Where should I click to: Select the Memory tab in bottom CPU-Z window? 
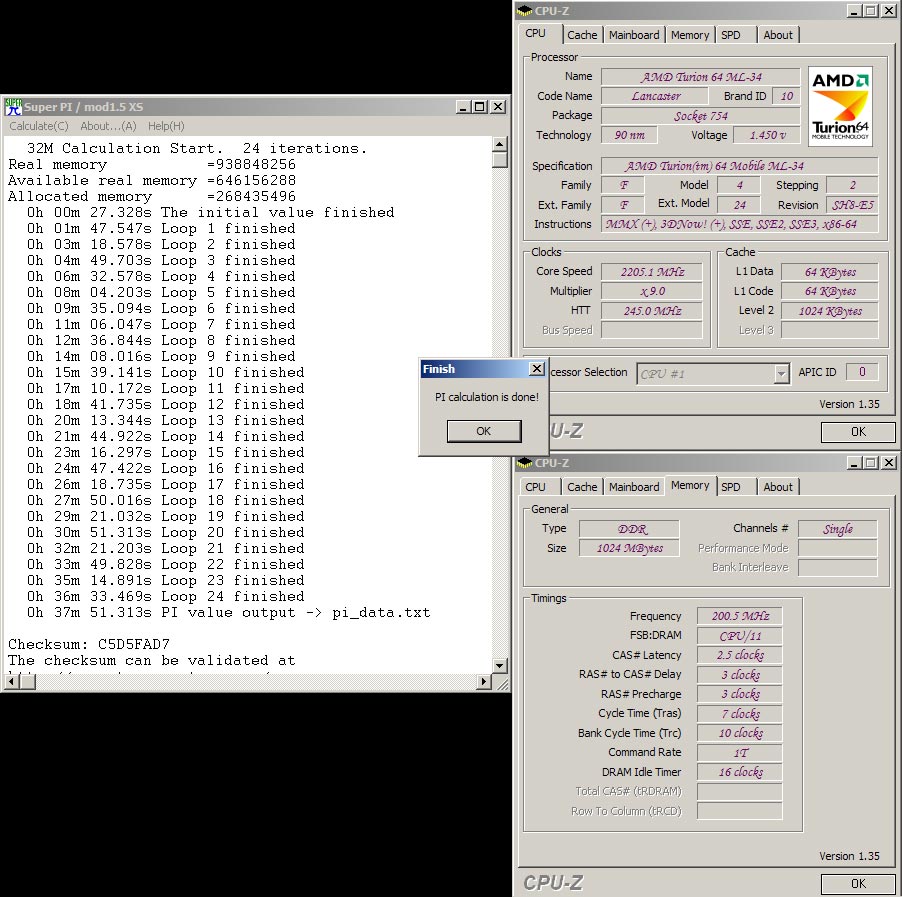pyautogui.click(x=690, y=486)
